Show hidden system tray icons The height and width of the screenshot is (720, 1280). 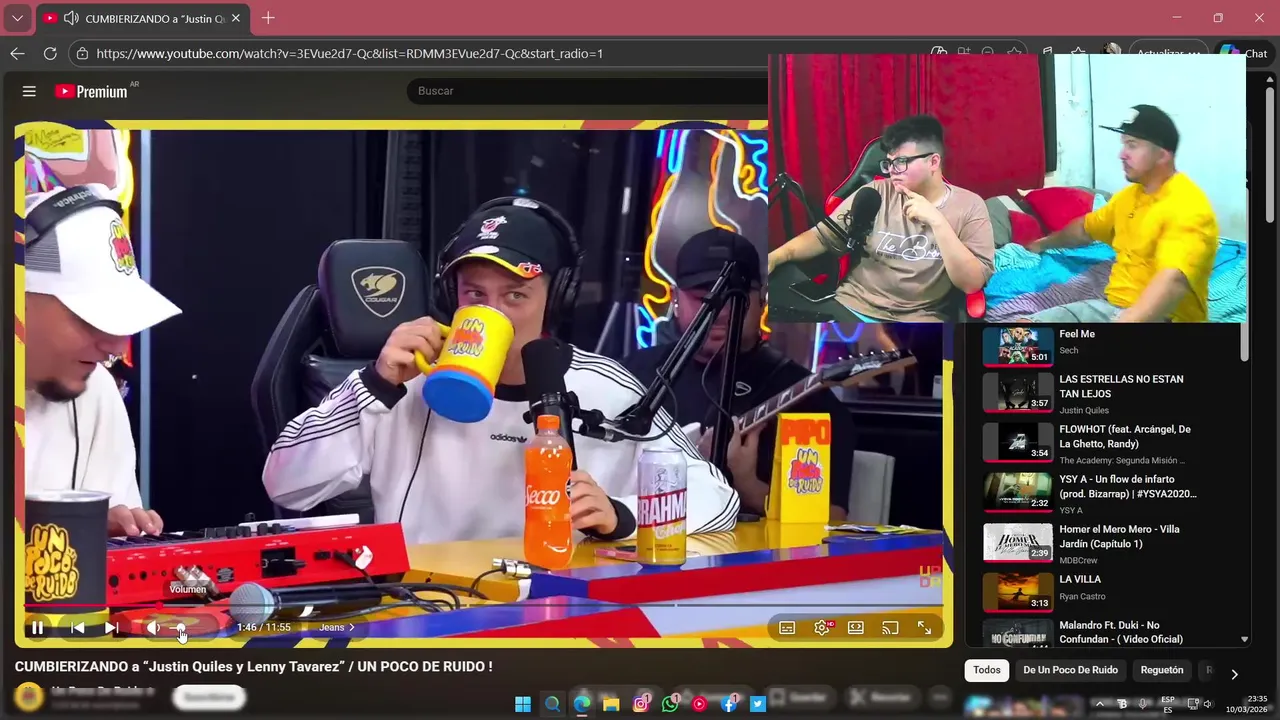(x=1099, y=704)
